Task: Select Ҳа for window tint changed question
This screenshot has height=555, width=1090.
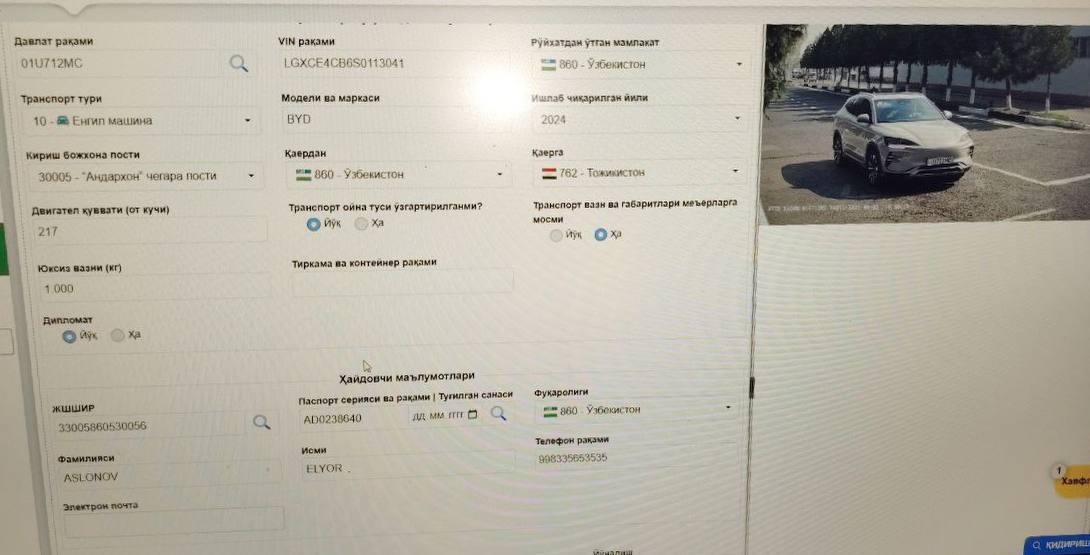Action: pos(361,223)
